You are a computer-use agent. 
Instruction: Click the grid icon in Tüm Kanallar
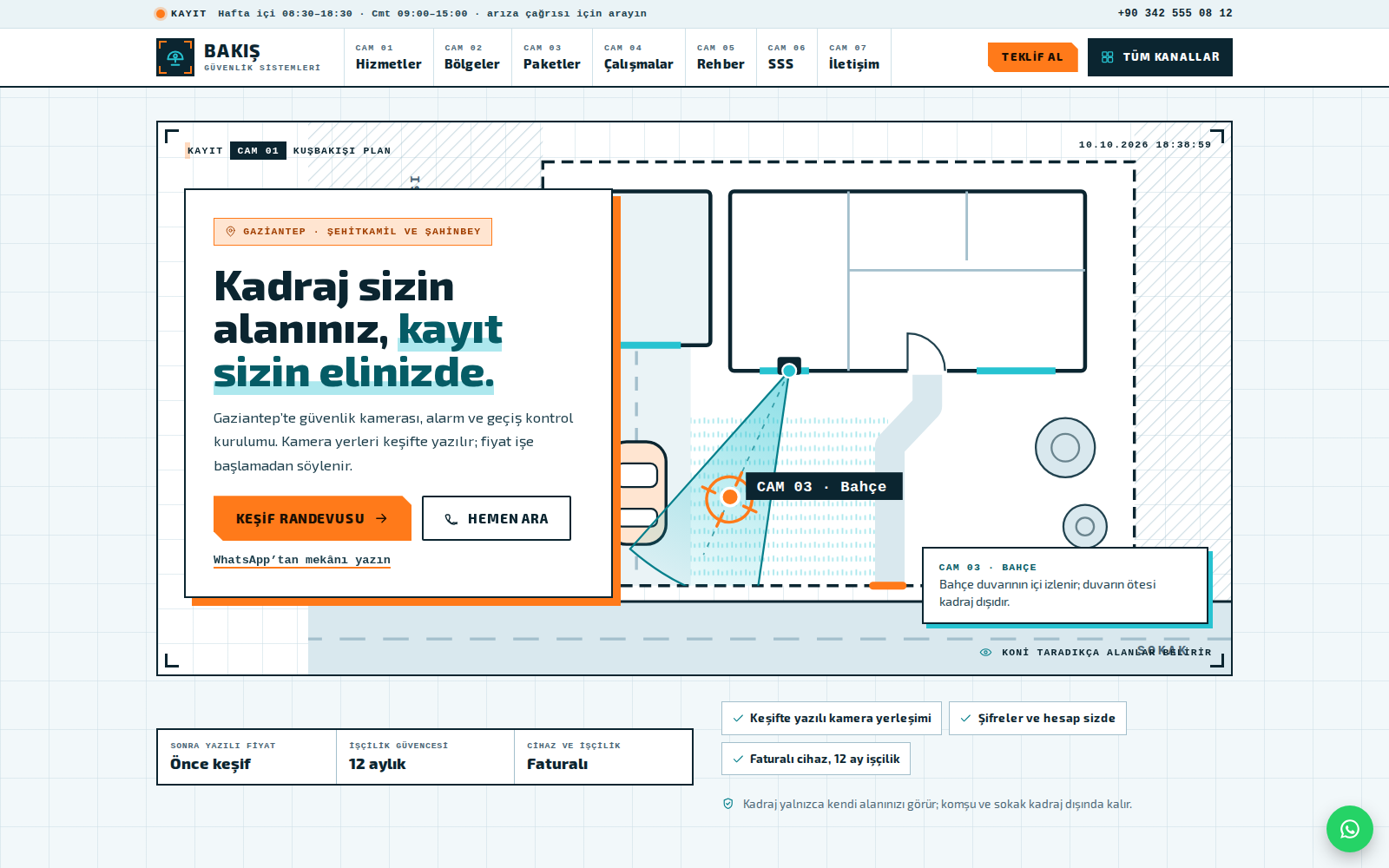pos(1107,57)
